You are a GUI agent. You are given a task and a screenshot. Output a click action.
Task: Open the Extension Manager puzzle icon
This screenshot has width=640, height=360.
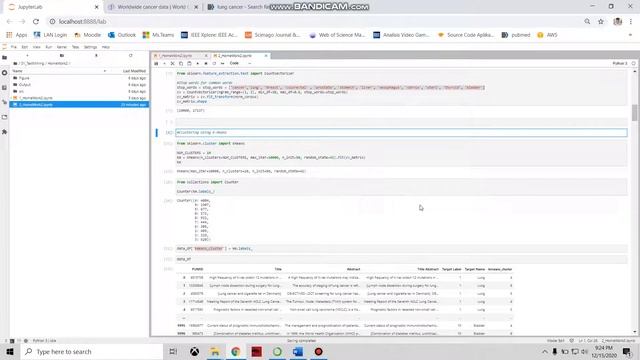[4, 132]
